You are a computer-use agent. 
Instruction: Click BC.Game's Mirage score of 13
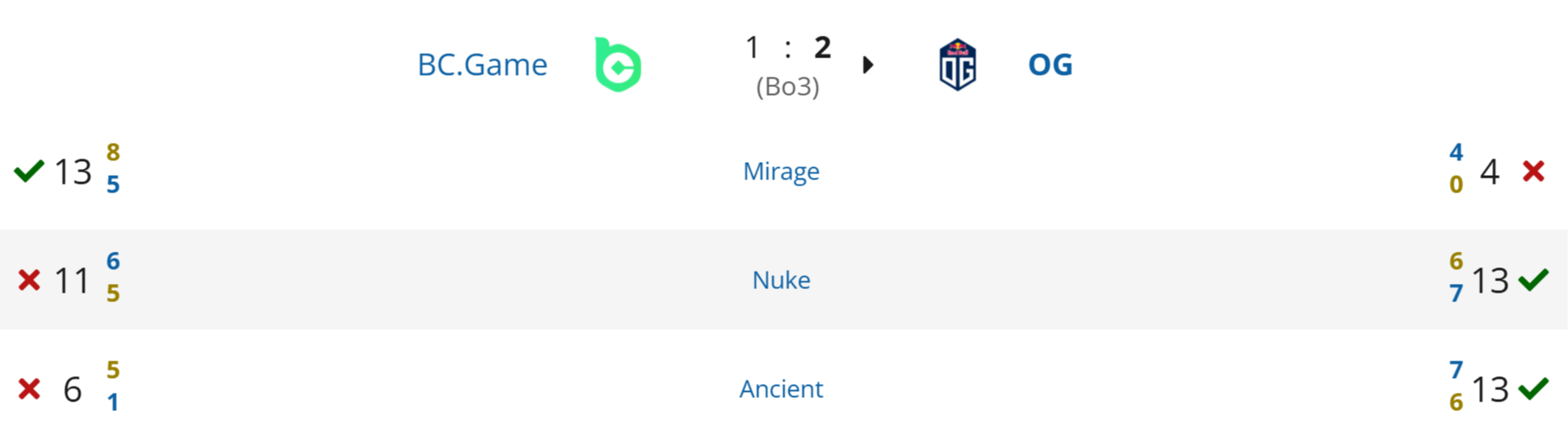(73, 172)
